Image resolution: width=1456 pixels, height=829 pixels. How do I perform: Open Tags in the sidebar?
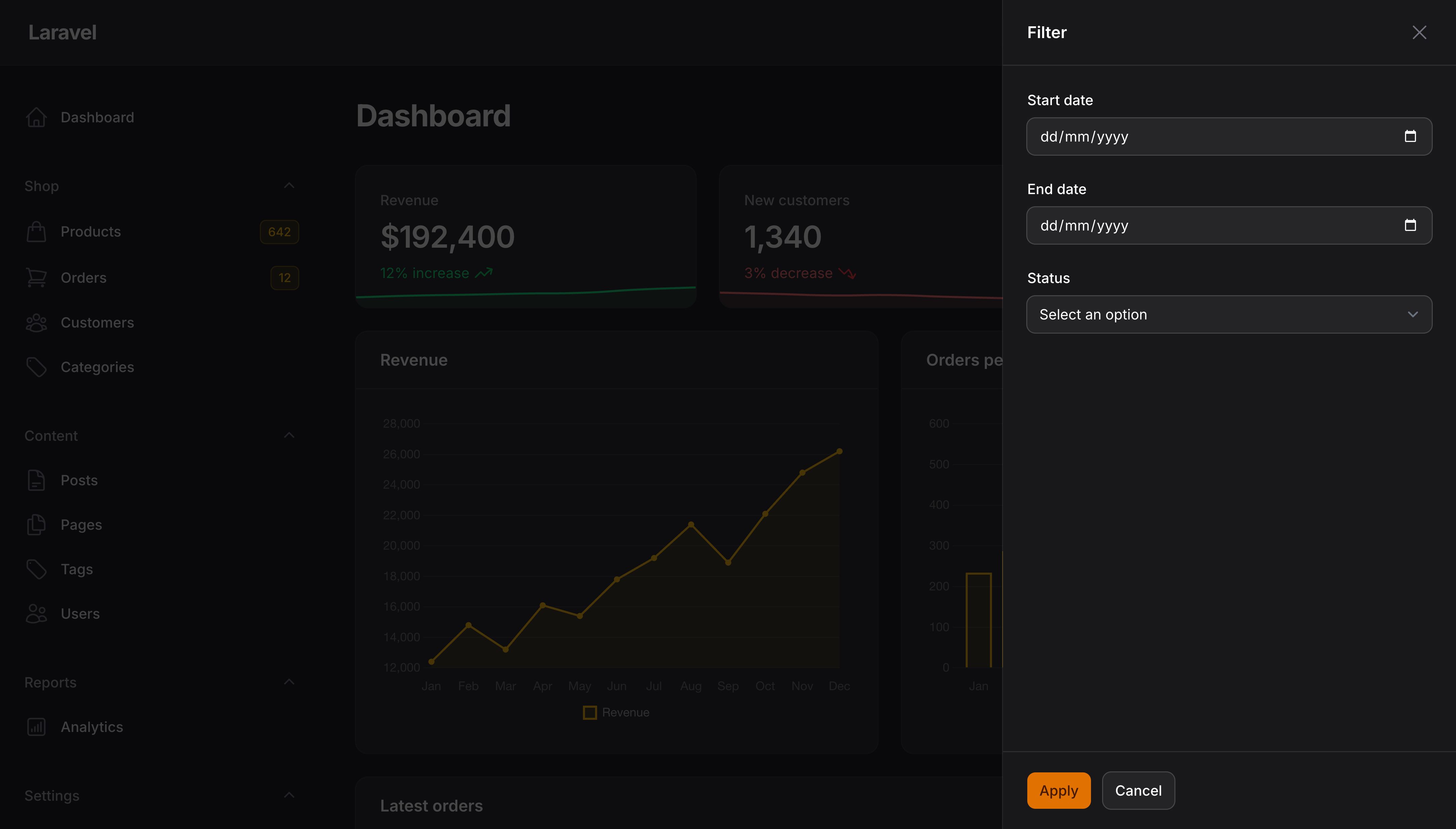pyautogui.click(x=162, y=569)
